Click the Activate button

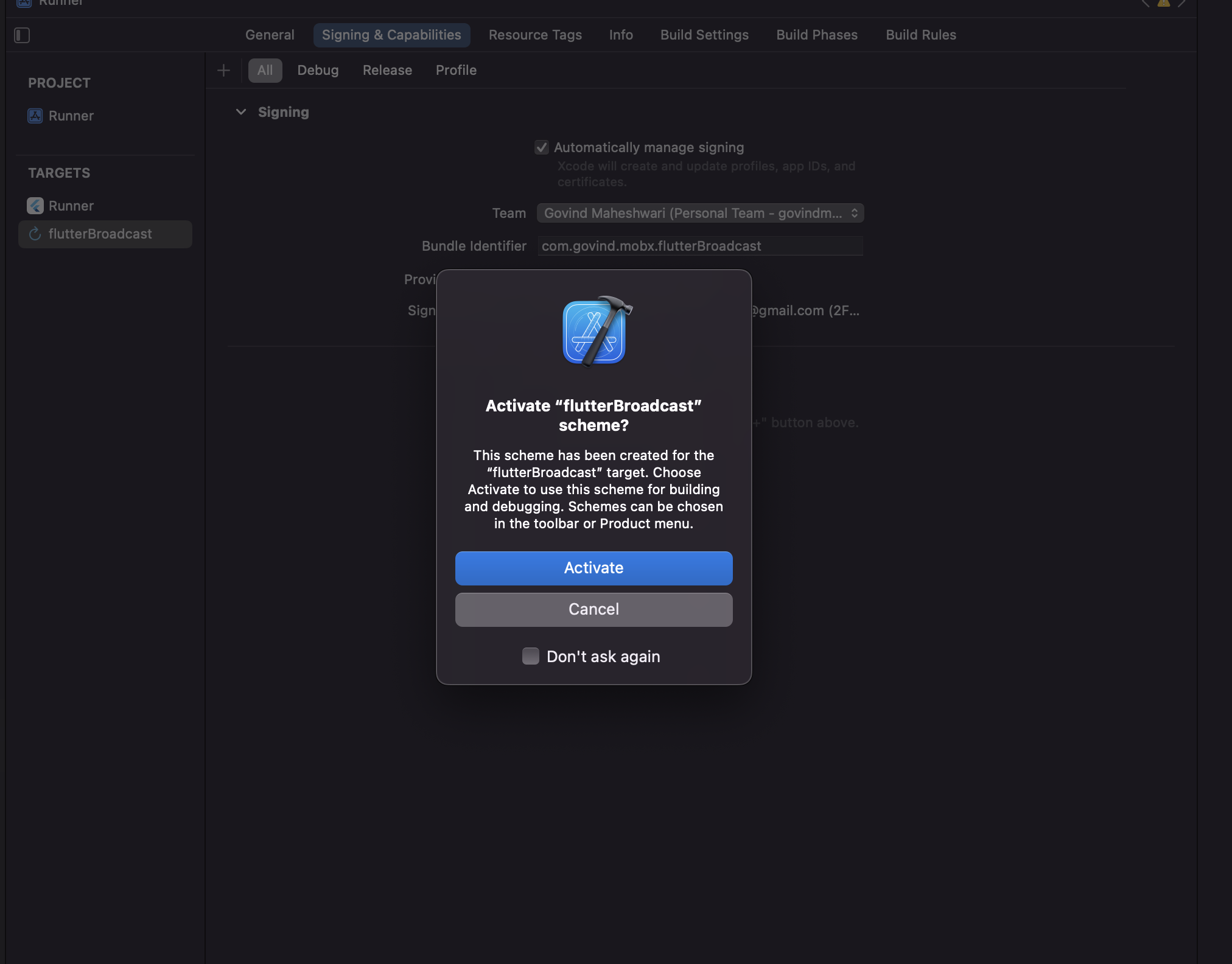pos(593,568)
